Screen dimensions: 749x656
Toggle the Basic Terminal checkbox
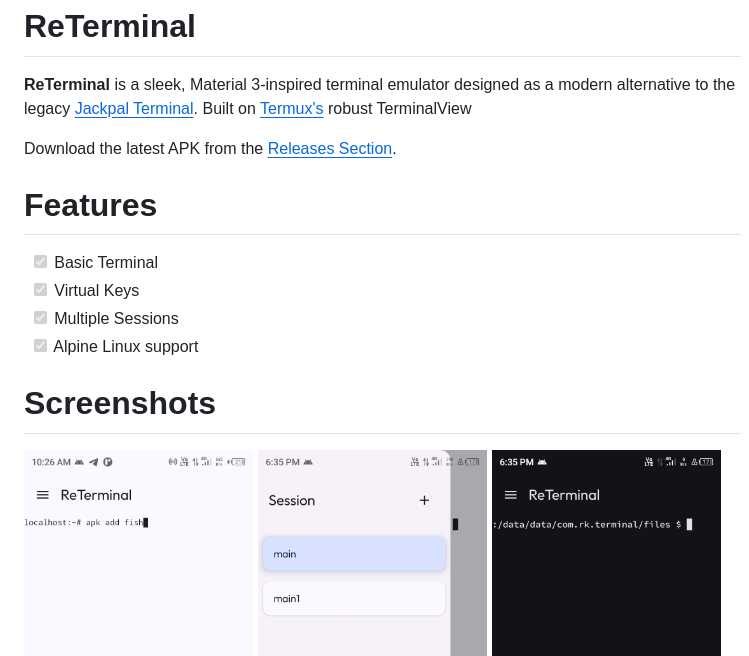point(41,262)
